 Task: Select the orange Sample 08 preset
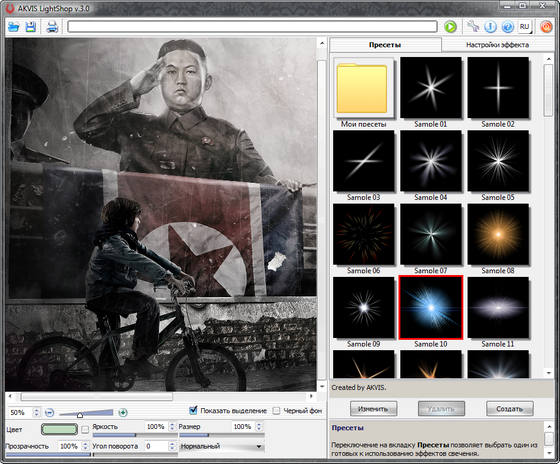pyautogui.click(x=498, y=234)
